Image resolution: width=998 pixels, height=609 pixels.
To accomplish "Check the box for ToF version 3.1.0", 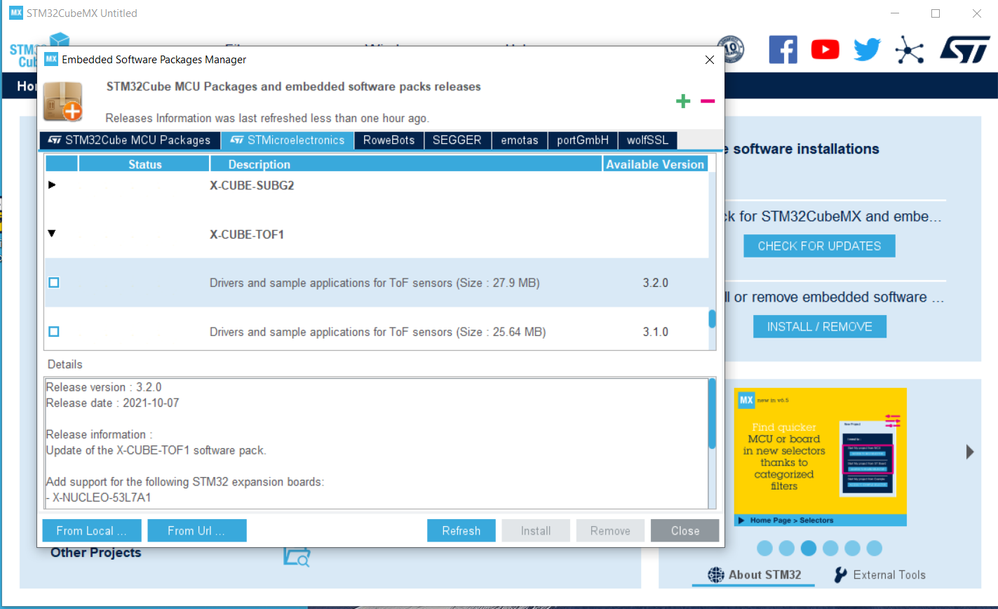I will [54, 332].
